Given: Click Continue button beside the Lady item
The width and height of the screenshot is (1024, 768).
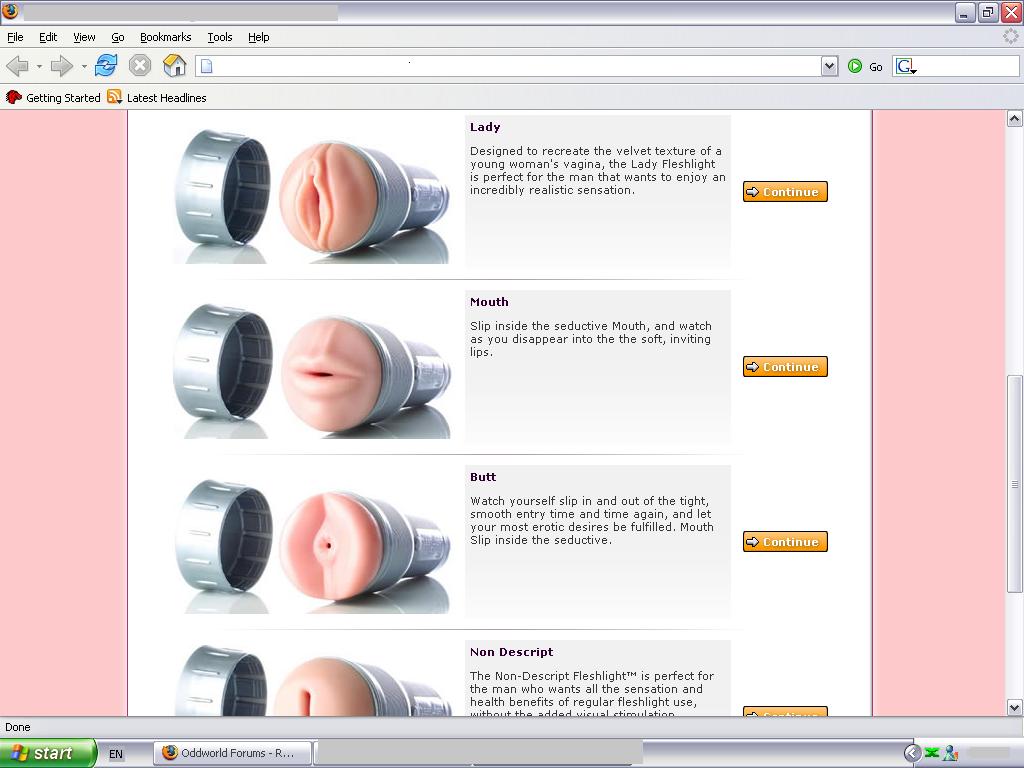Looking at the screenshot, I should 785,192.
